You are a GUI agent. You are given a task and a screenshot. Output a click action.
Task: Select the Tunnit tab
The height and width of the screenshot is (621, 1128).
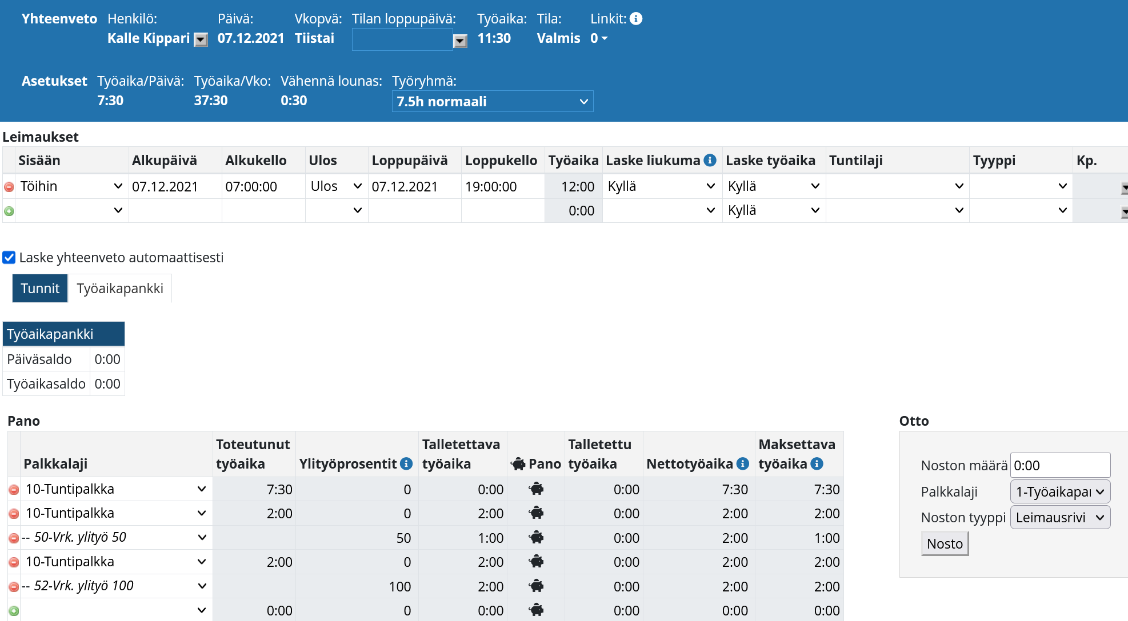[x=41, y=288]
